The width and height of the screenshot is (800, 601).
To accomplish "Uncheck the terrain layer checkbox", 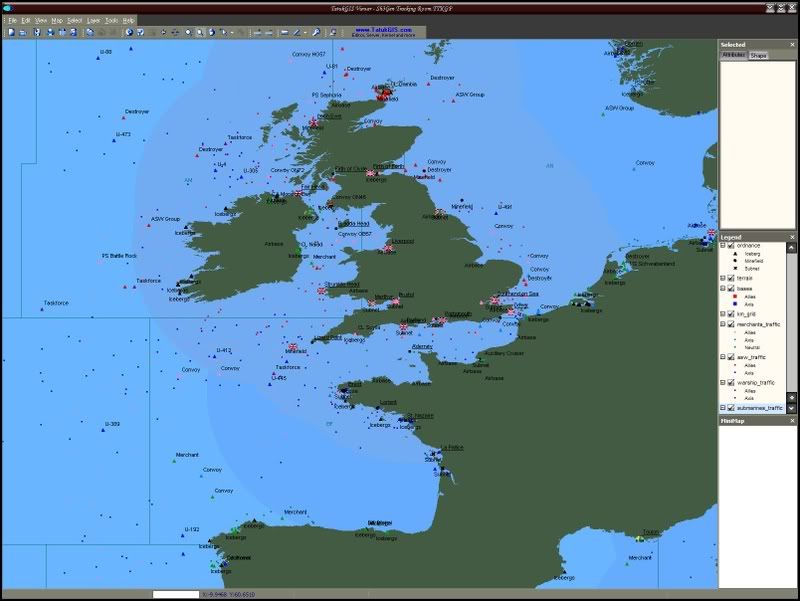I will pos(731,278).
